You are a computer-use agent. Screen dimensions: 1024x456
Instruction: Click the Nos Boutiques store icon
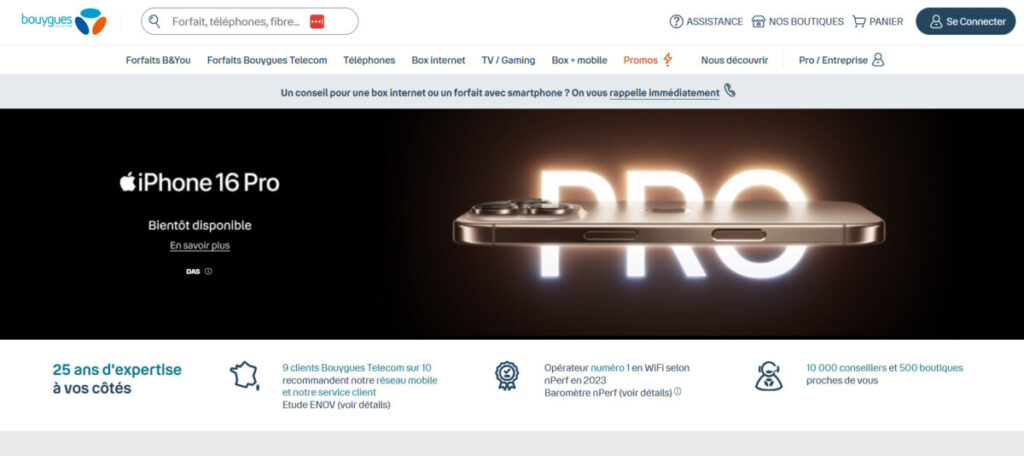click(x=758, y=22)
